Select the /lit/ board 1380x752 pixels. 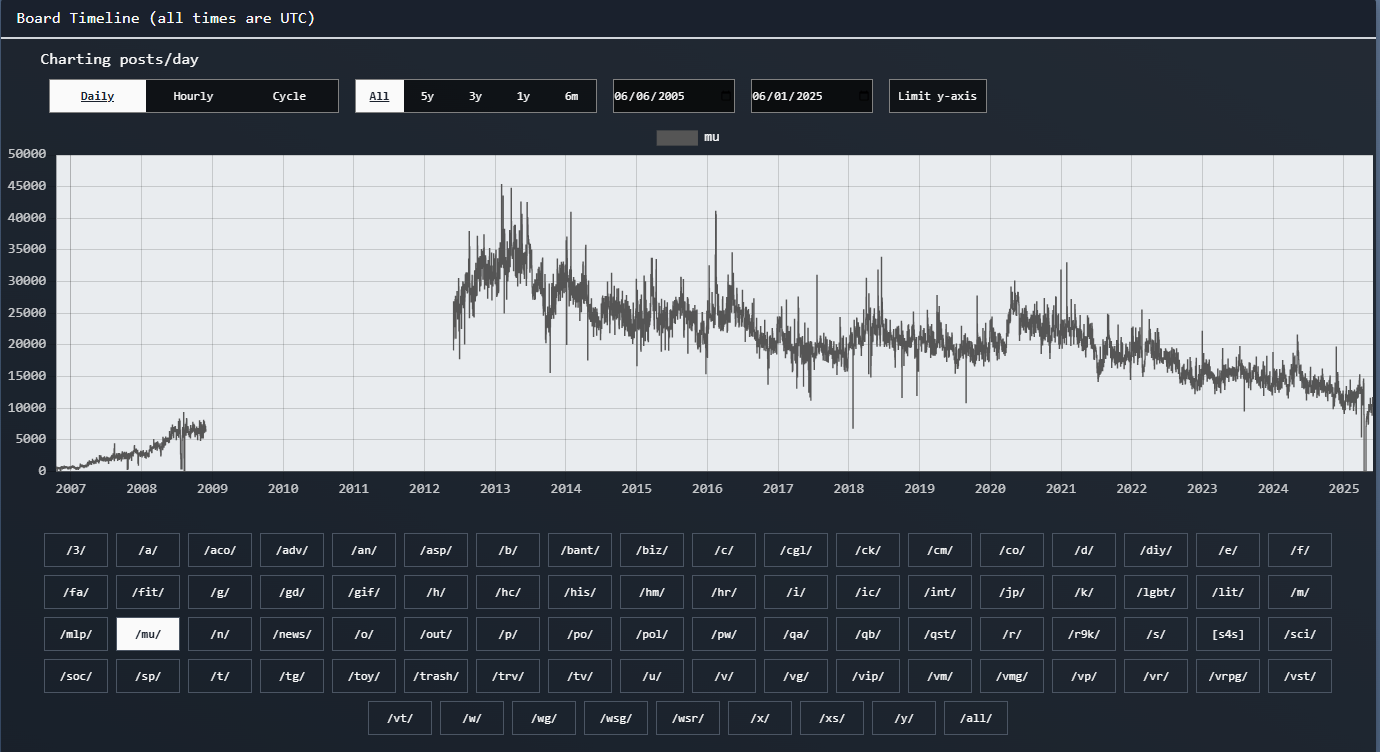1228,592
